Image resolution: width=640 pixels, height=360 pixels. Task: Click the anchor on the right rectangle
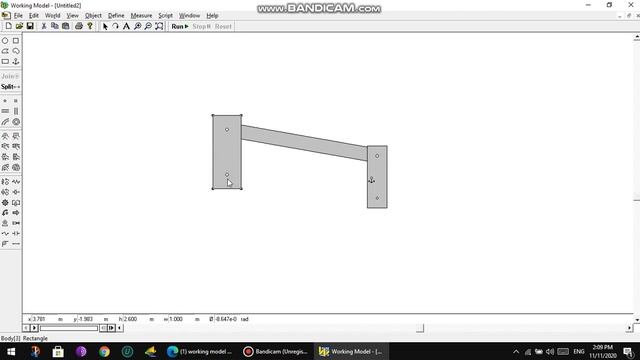coord(371,180)
